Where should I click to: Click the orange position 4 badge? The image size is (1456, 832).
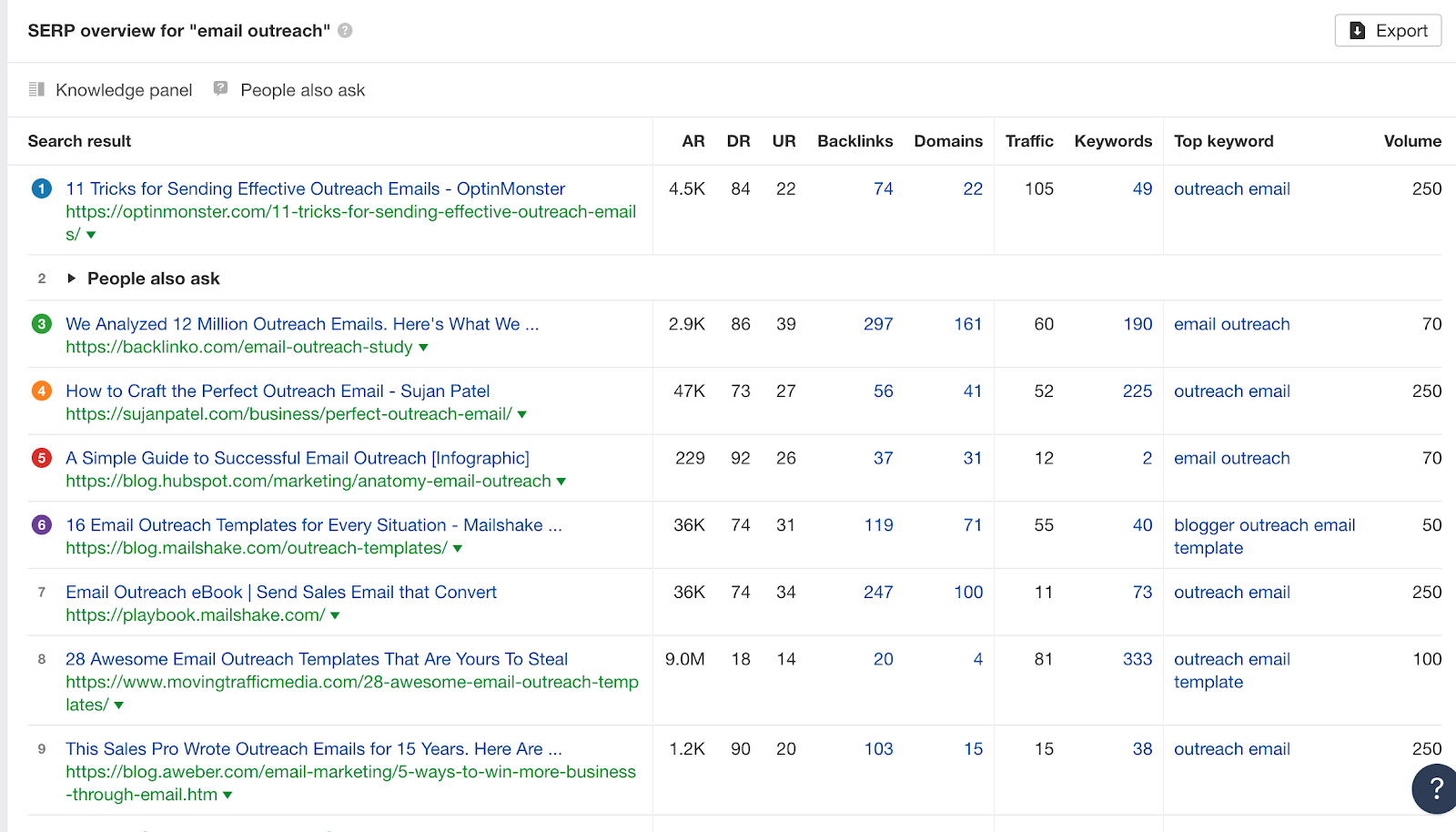[42, 391]
